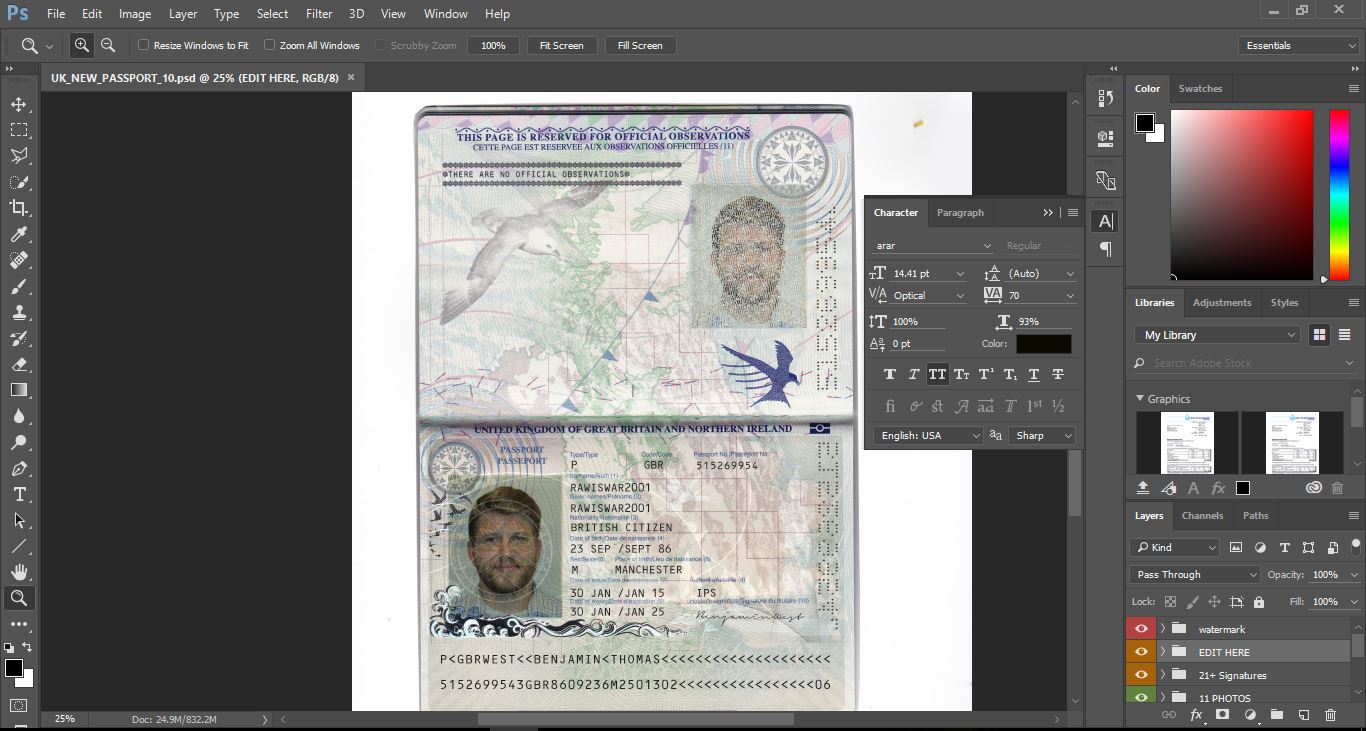Select the Clone Stamp tool
Screen dimensions: 1366x731
point(19,312)
